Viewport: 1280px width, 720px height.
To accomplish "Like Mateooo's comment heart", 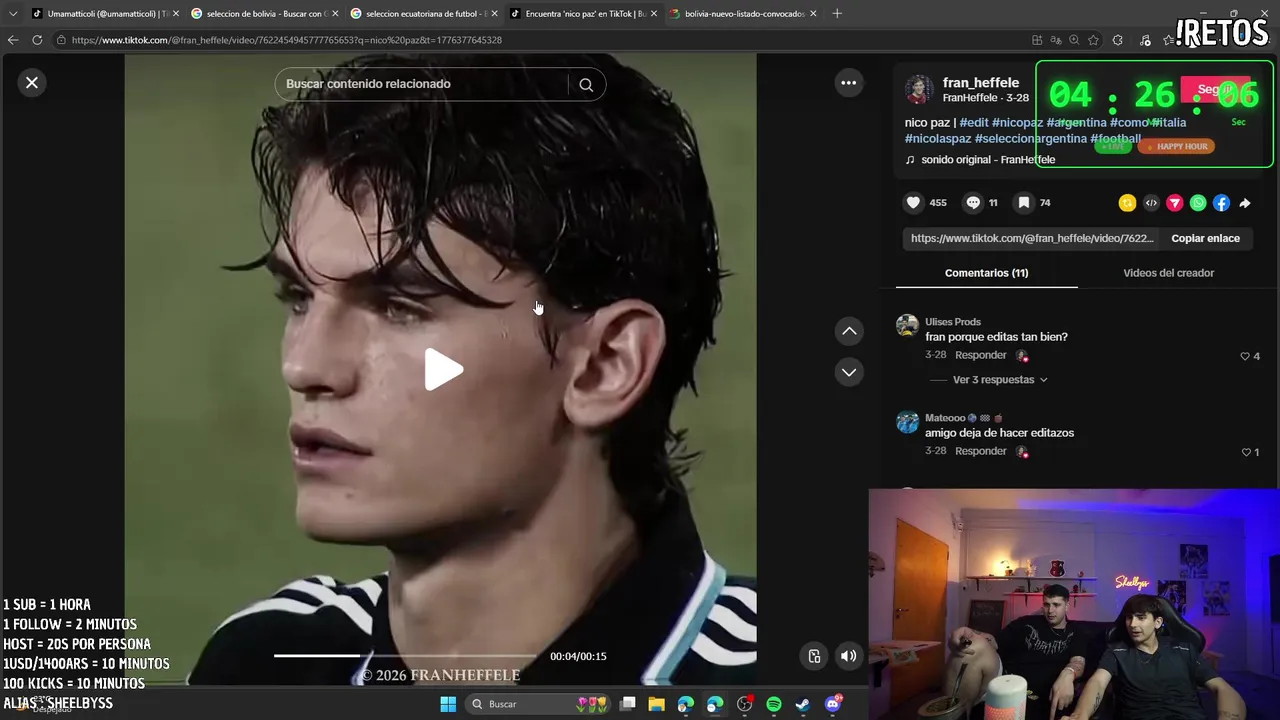I will tap(1245, 452).
